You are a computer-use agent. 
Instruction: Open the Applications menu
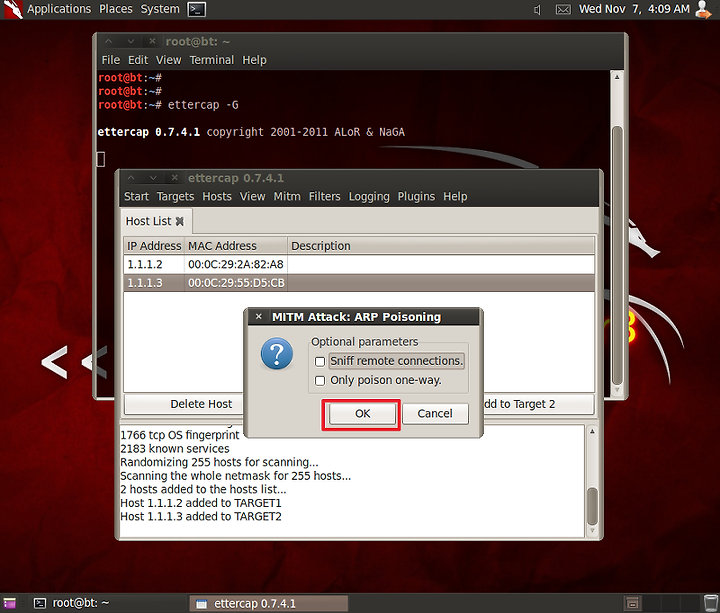[x=59, y=9]
